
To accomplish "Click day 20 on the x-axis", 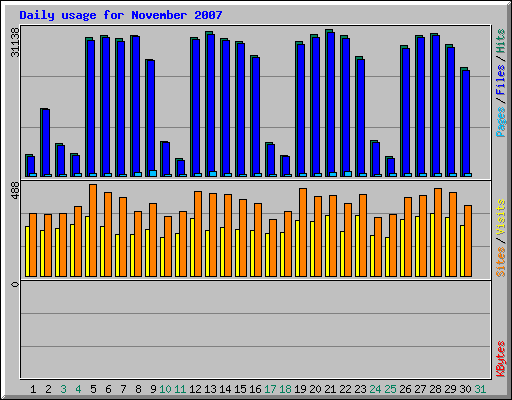I will 315,389.
